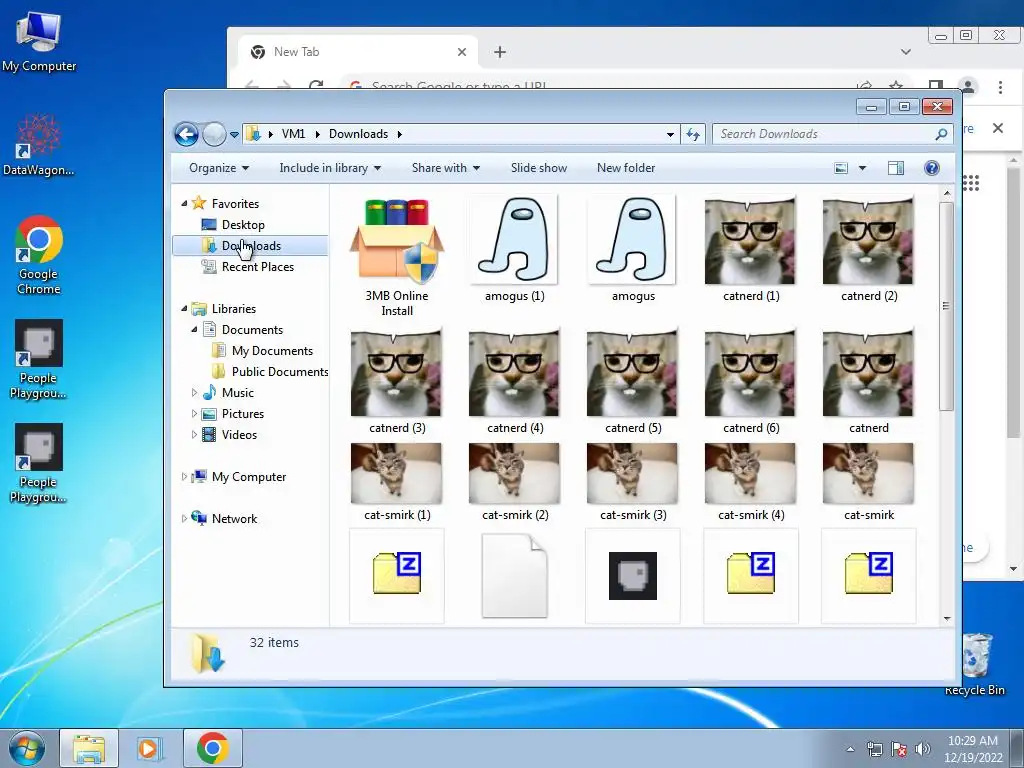Image resolution: width=1024 pixels, height=768 pixels.
Task: Click the Slide show button
Action: point(539,168)
